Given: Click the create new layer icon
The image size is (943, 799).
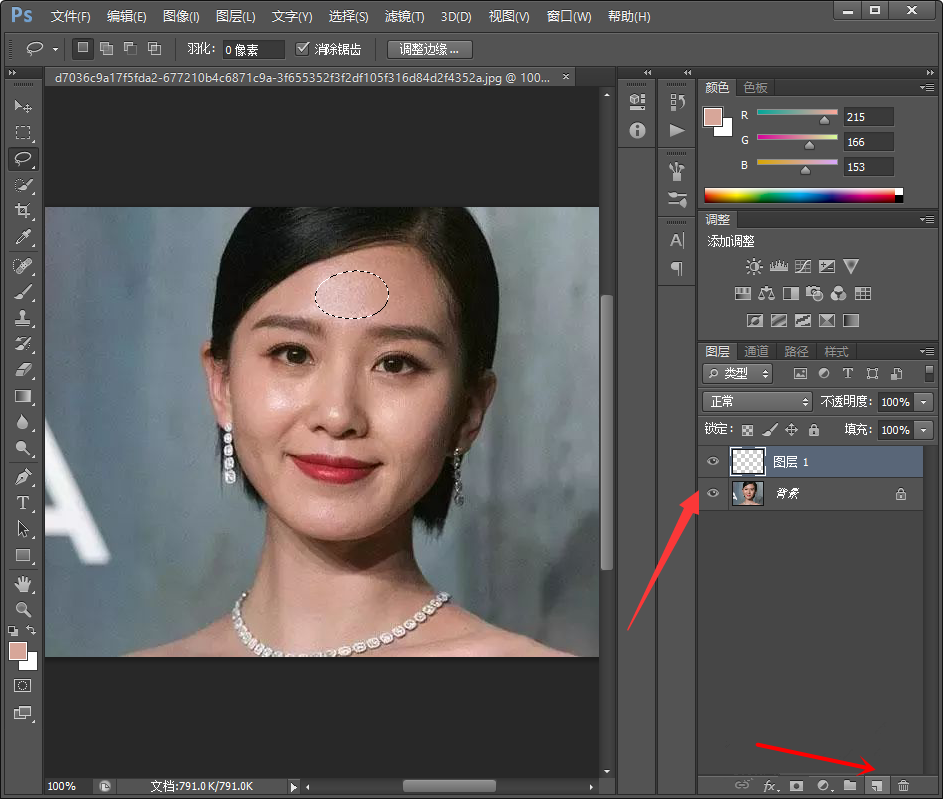Looking at the screenshot, I should (876, 787).
